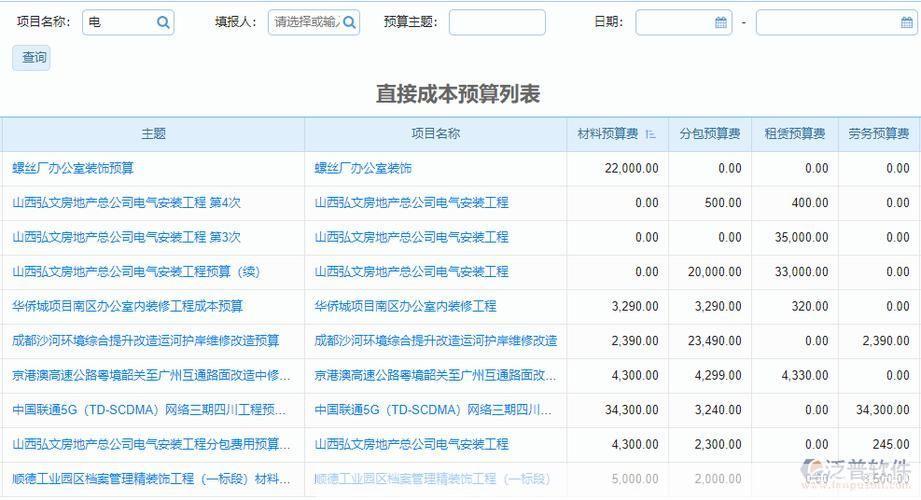Open 中国联通5G 工程预 subject link
This screenshot has width=921, height=500.
click(x=149, y=410)
